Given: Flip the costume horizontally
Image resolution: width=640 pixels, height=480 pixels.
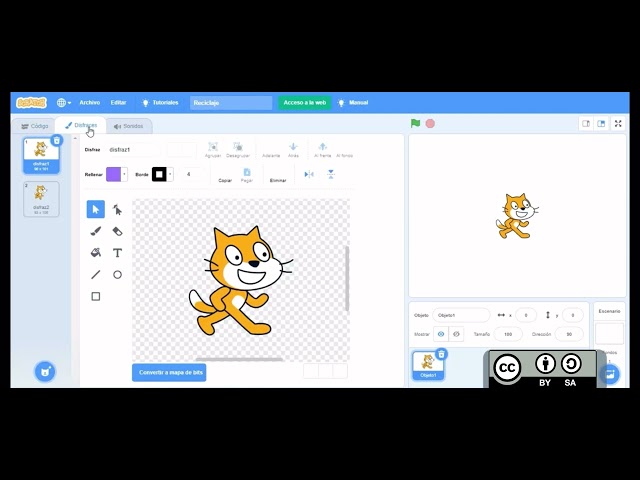Looking at the screenshot, I should point(309,174).
